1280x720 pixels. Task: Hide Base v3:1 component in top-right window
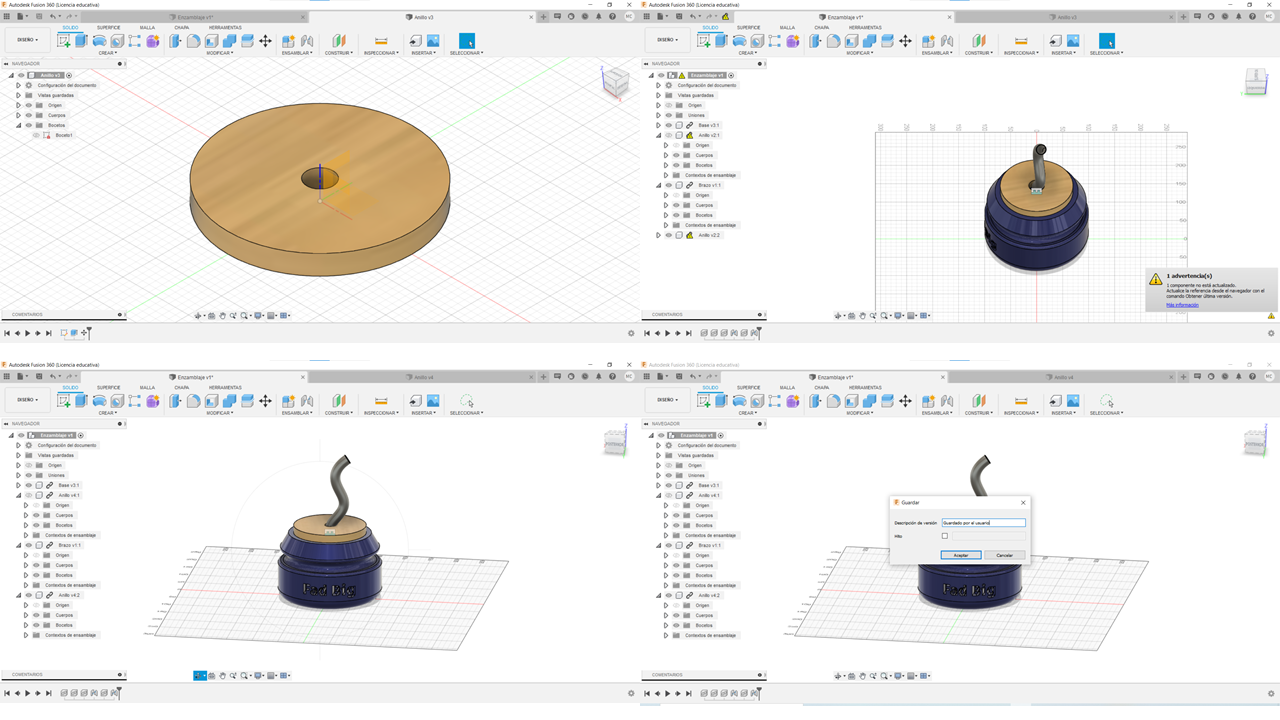tap(669, 125)
